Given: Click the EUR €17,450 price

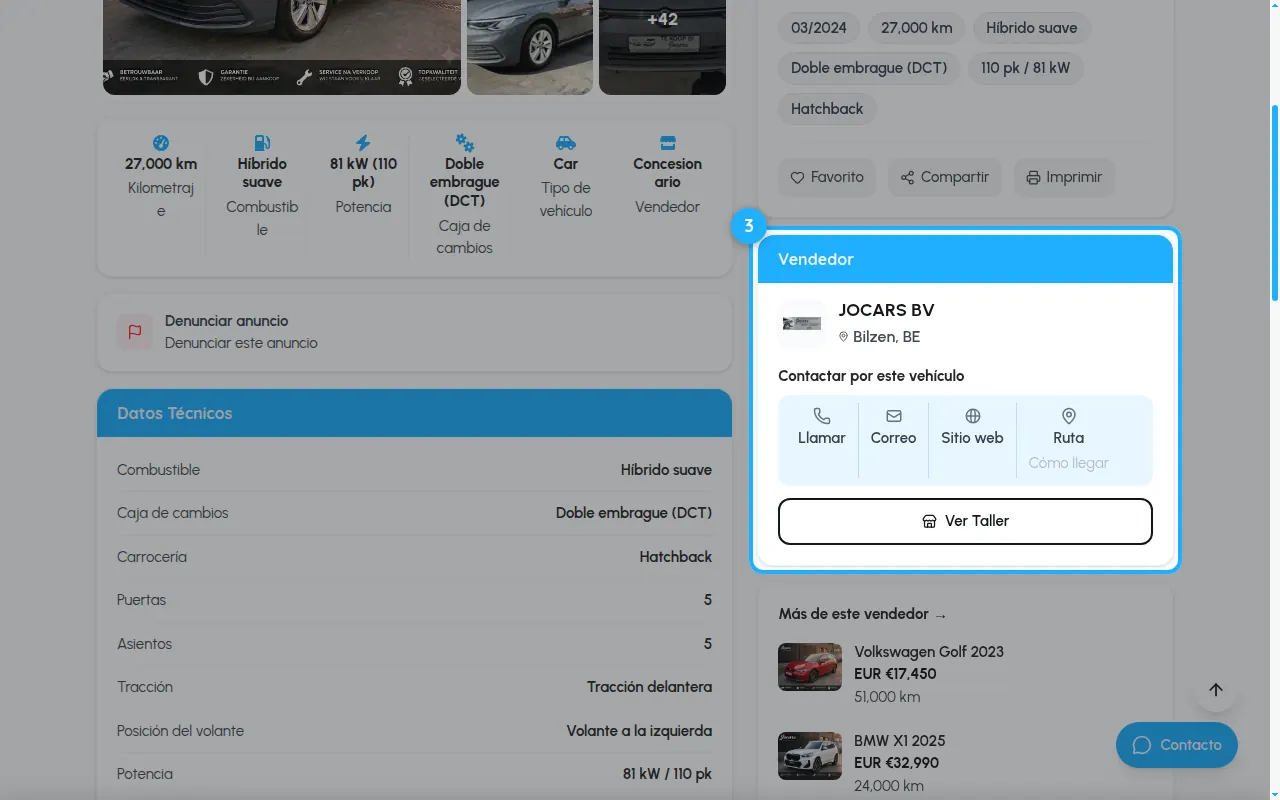Looking at the screenshot, I should pyautogui.click(x=895, y=674).
